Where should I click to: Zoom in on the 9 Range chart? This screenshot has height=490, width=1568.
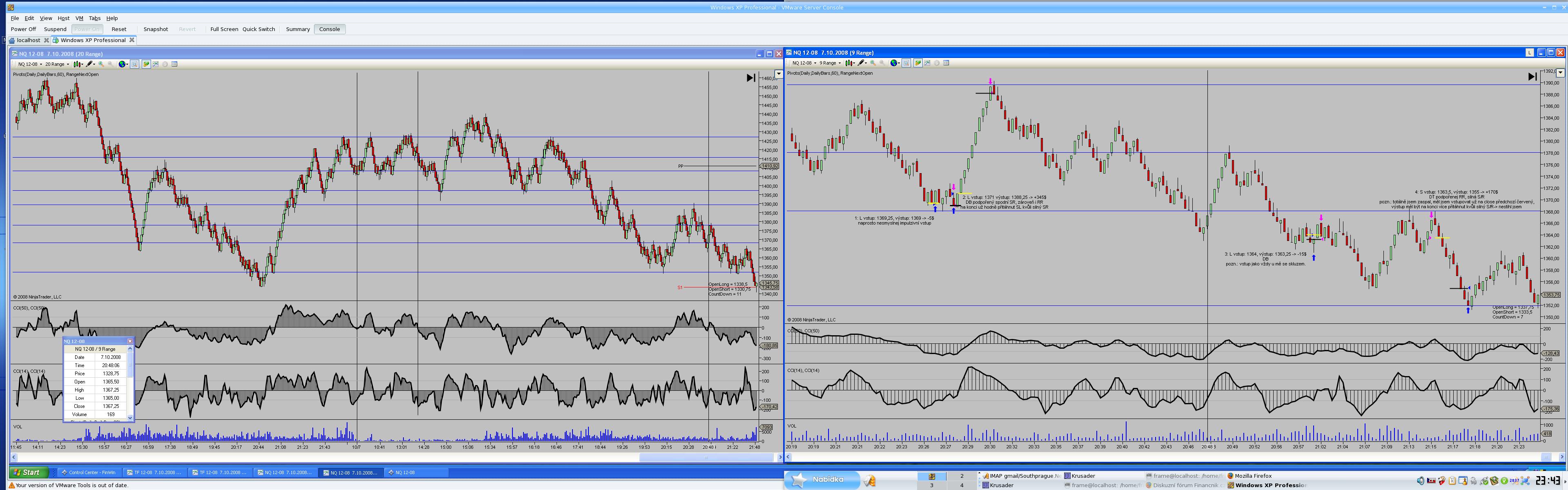coord(873,63)
